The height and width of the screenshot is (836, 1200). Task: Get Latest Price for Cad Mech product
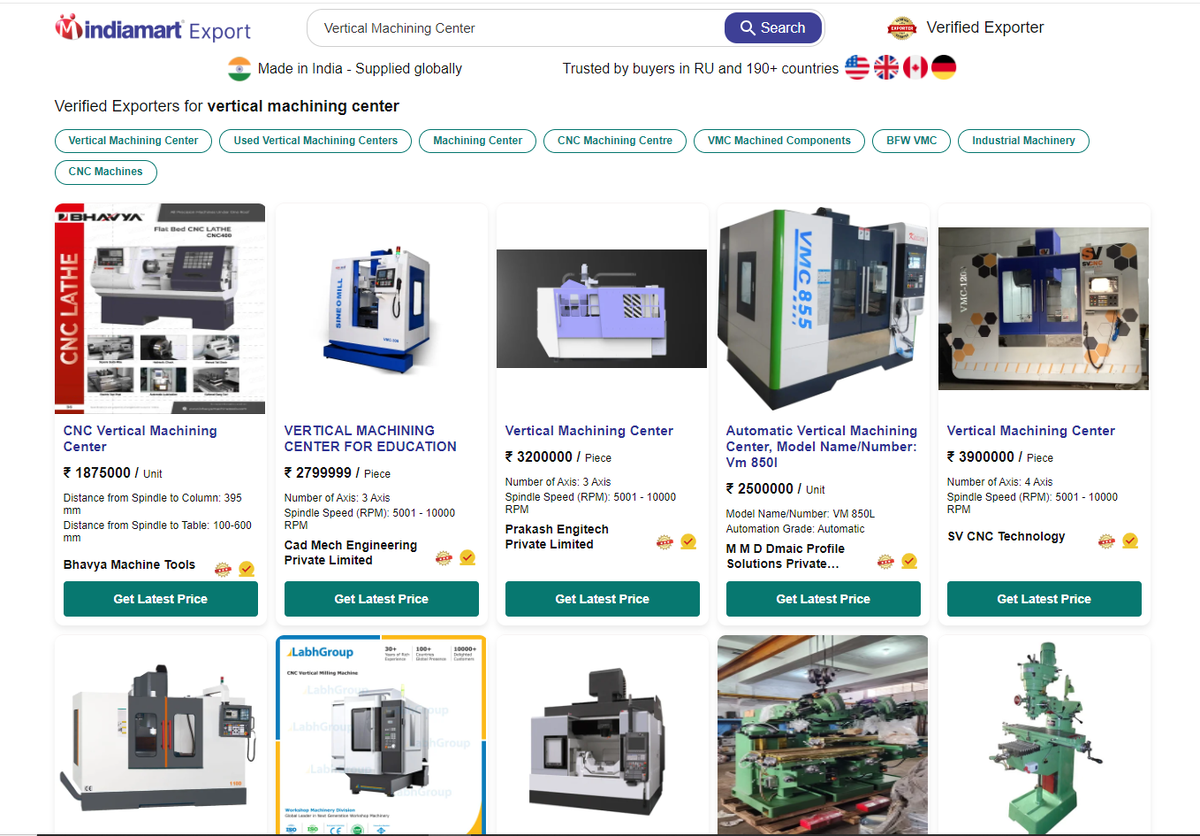click(381, 599)
